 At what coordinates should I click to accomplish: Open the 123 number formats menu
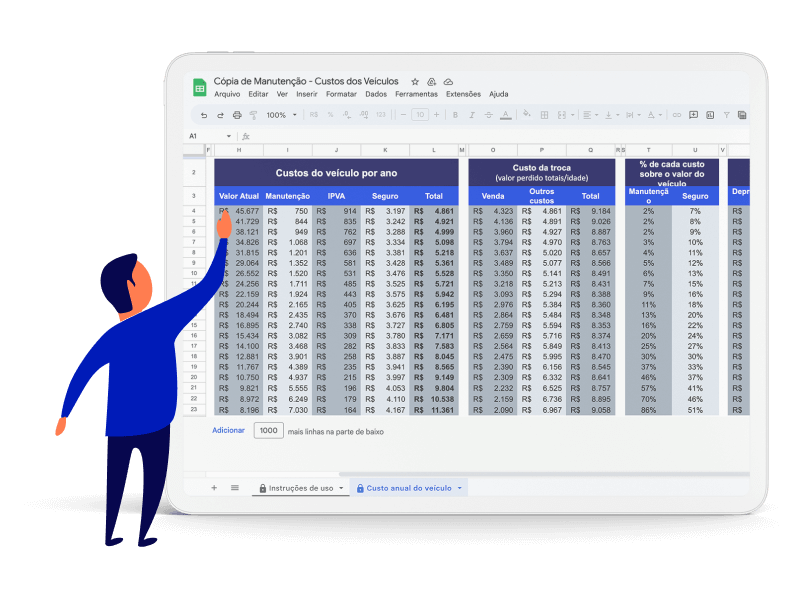point(381,115)
